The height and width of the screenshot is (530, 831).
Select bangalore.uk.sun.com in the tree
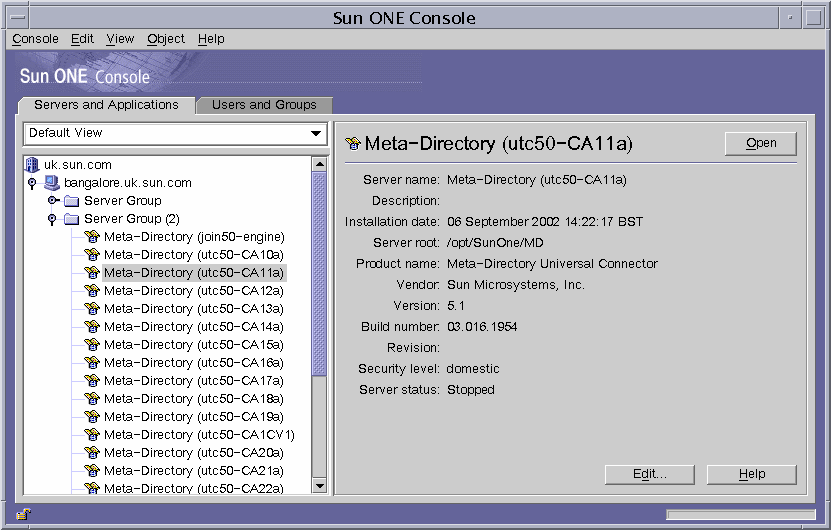128,183
